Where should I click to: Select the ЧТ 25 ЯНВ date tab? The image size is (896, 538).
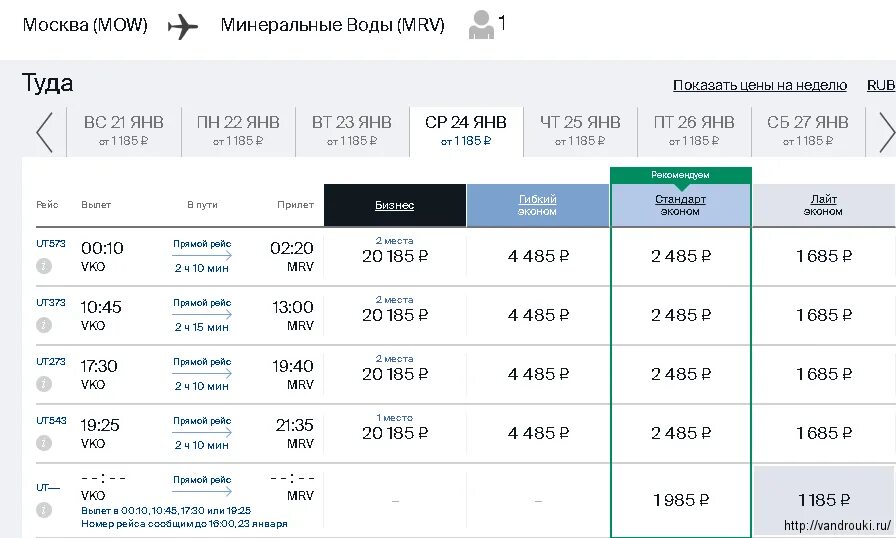pyautogui.click(x=580, y=130)
